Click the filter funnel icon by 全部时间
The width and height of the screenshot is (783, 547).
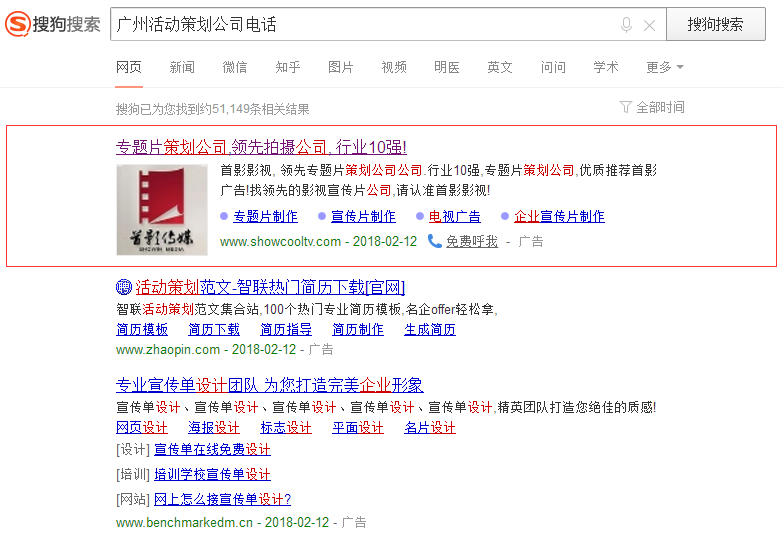[626, 107]
